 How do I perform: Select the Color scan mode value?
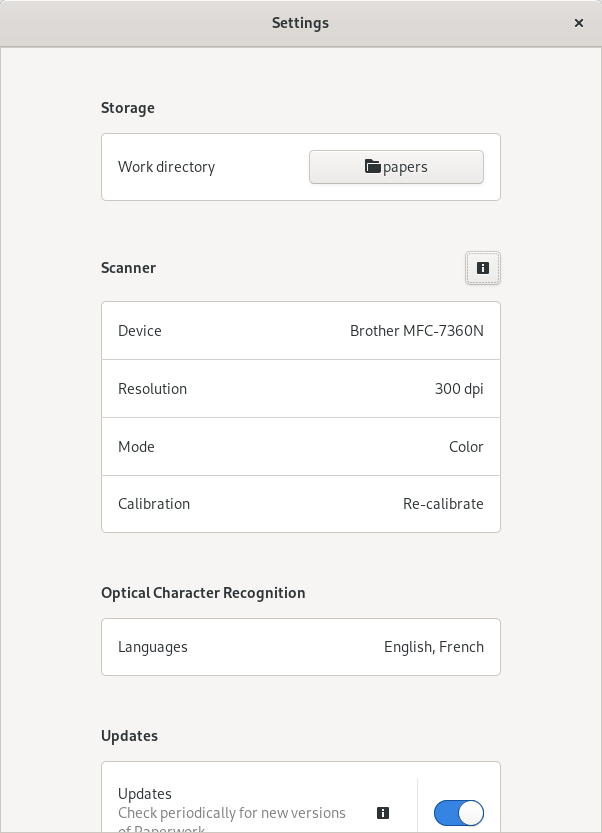click(x=466, y=447)
